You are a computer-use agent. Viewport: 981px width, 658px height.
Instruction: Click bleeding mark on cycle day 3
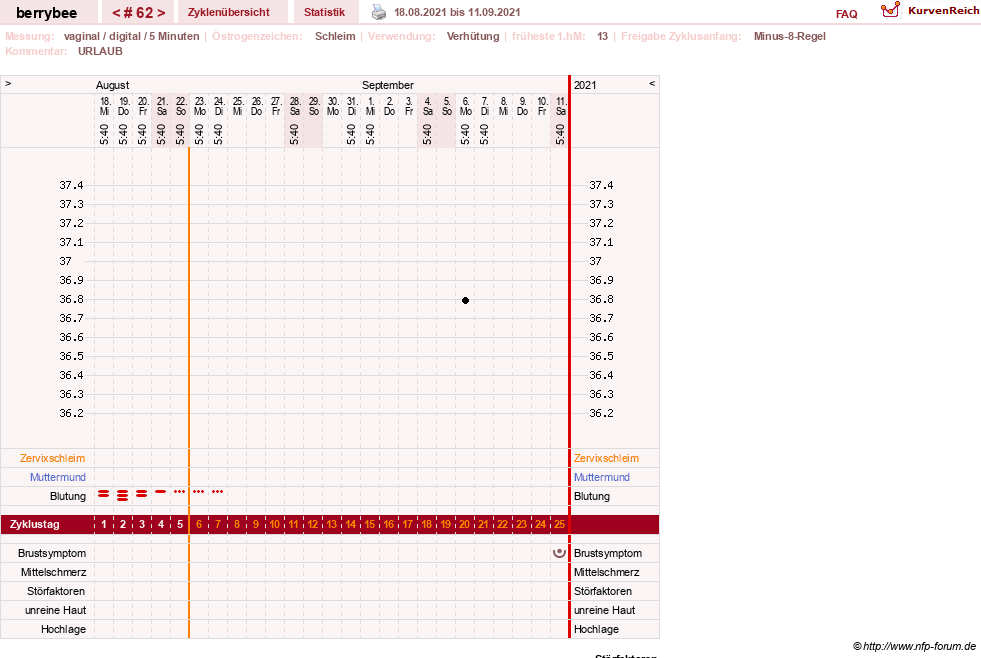[142, 494]
